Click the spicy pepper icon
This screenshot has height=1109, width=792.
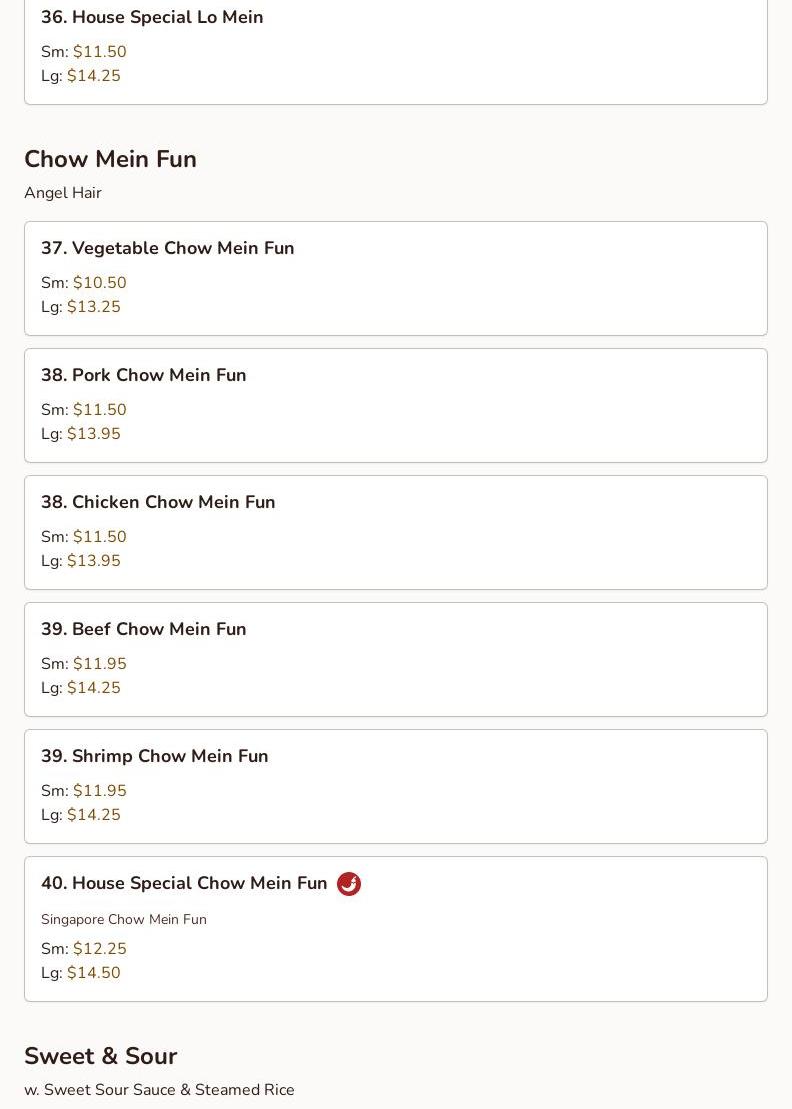coord(348,884)
